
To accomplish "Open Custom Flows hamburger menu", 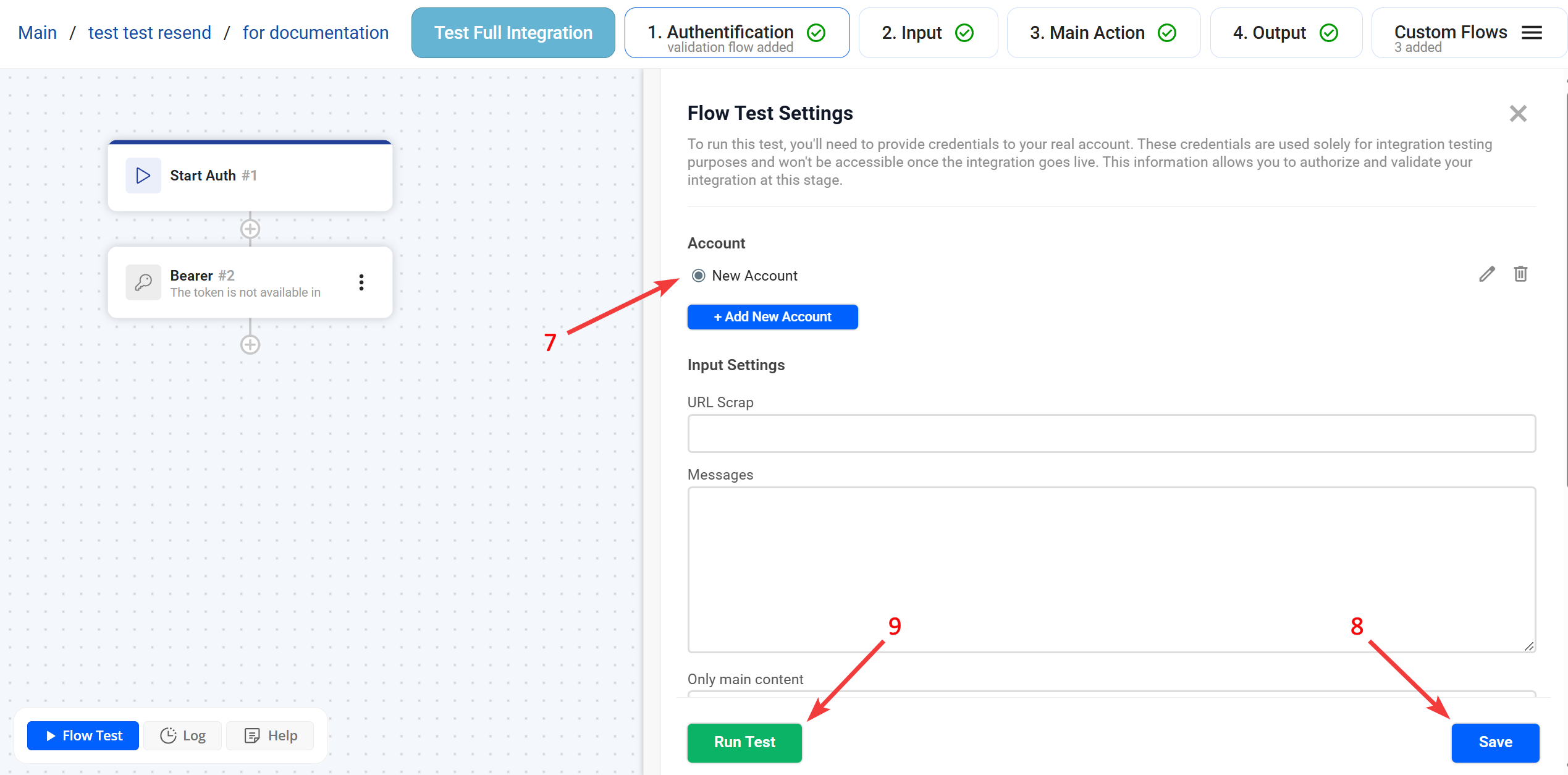I will [1532, 33].
